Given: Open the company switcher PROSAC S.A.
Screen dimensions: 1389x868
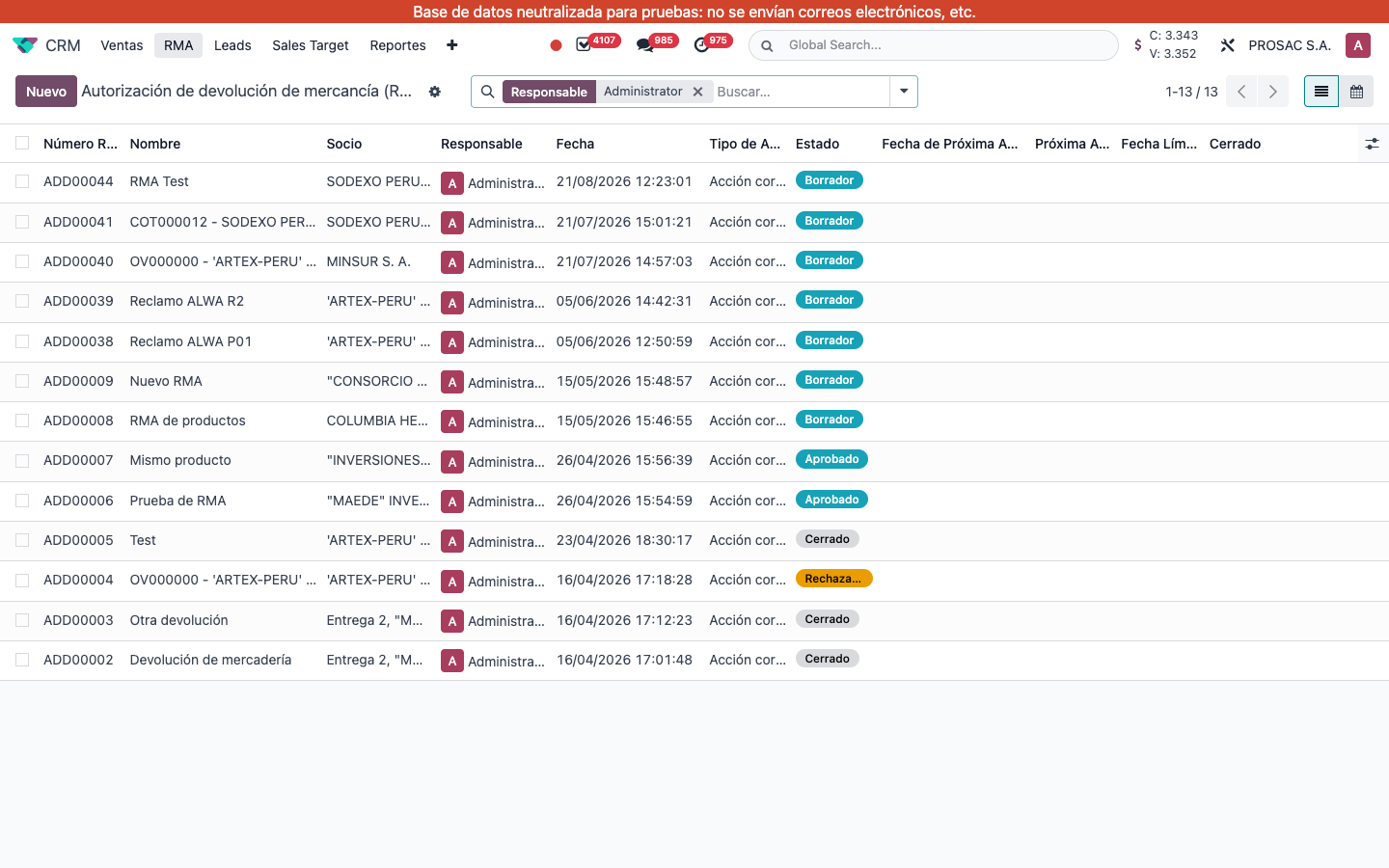Looking at the screenshot, I should (x=1290, y=45).
